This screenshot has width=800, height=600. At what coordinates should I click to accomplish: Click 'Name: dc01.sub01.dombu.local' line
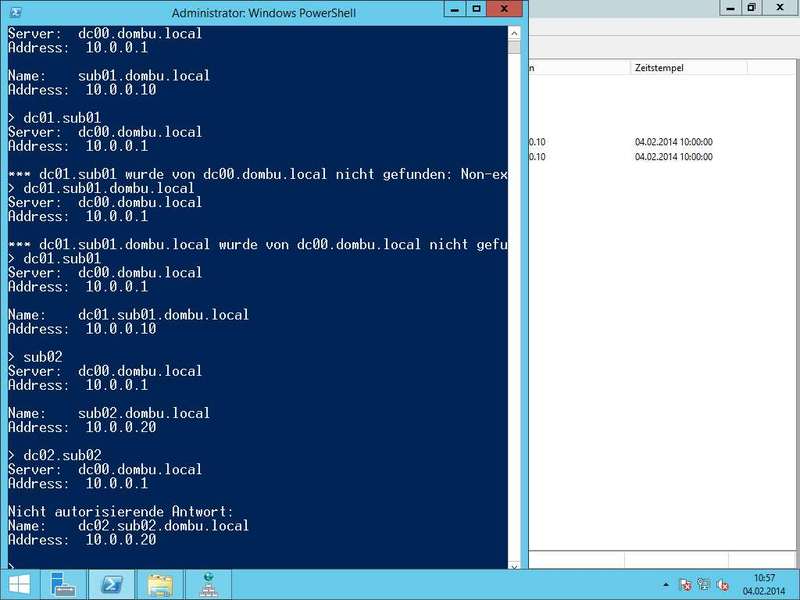[129, 314]
